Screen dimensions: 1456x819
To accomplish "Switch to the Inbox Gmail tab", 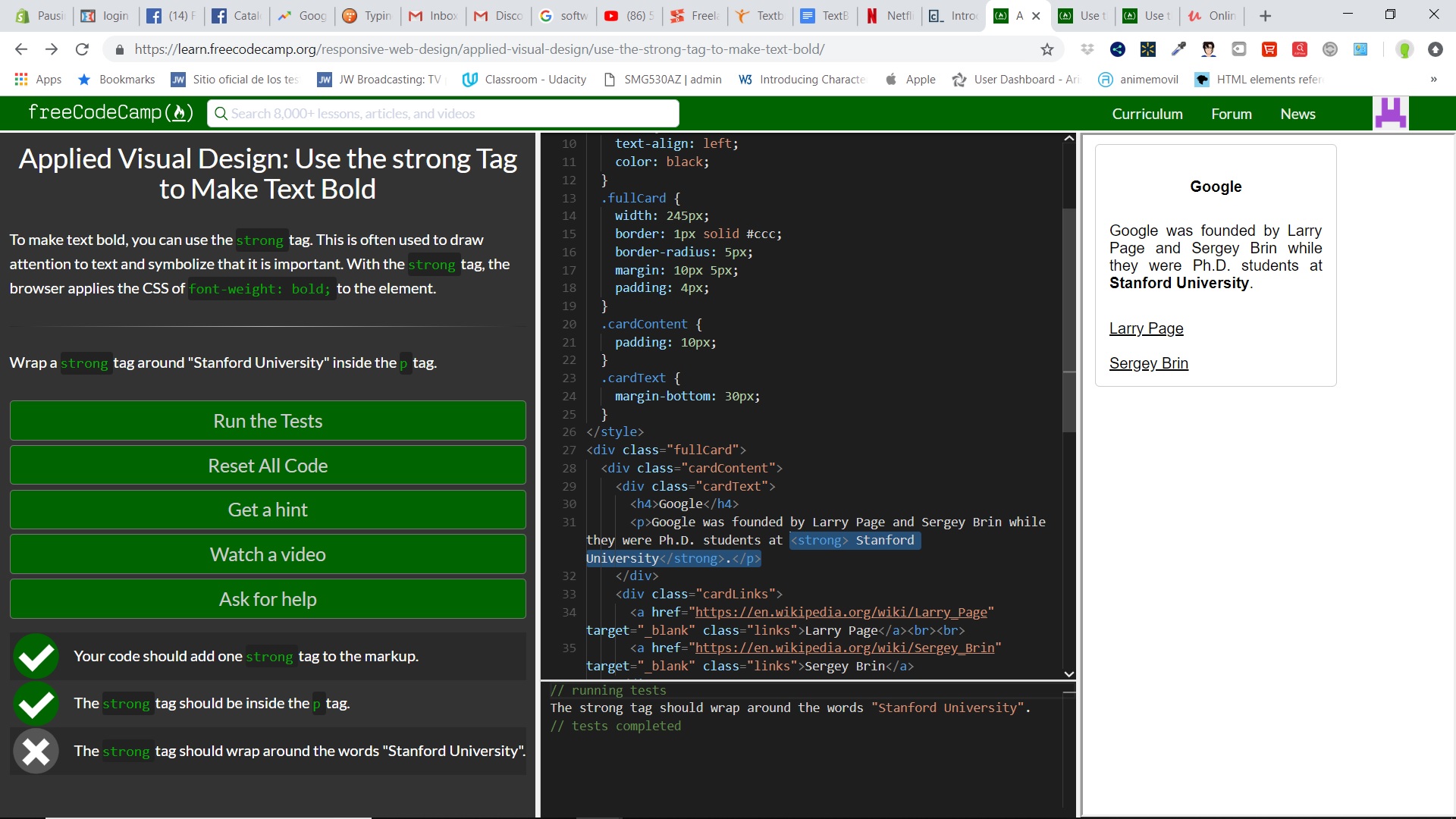I will pos(433,16).
